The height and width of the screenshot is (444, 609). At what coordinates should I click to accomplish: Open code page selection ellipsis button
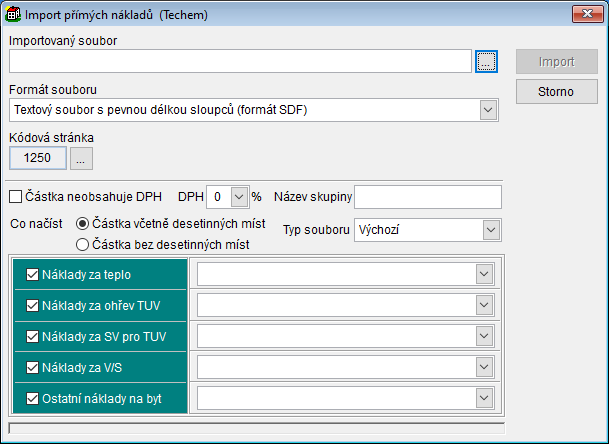pyautogui.click(x=82, y=158)
